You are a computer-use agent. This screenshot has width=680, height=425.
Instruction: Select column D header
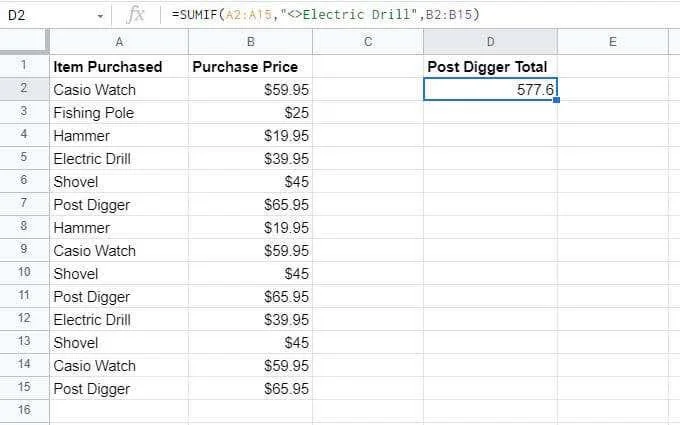(490, 42)
